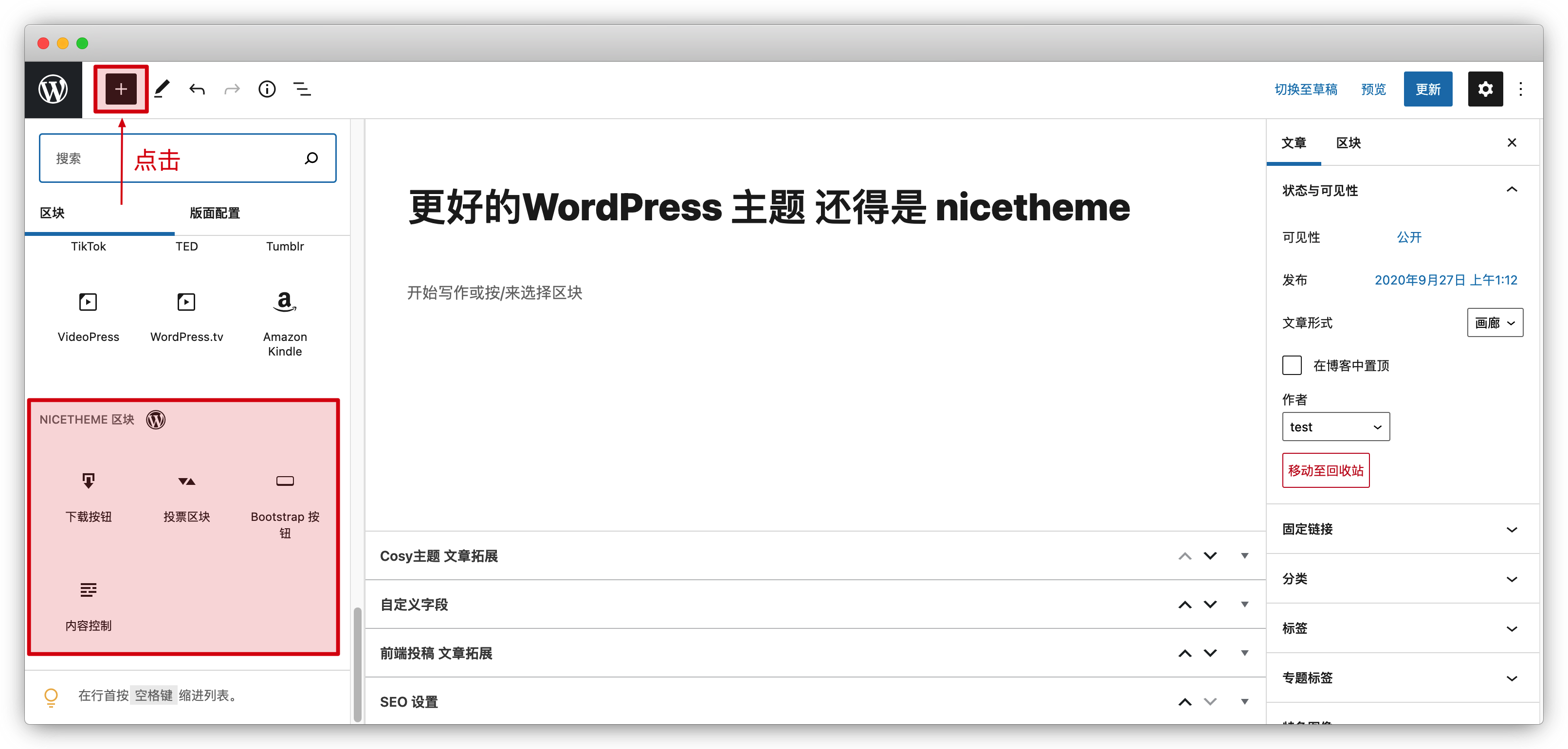Select the TikTok embed block label
This screenshot has width=1568, height=749.
coord(88,246)
